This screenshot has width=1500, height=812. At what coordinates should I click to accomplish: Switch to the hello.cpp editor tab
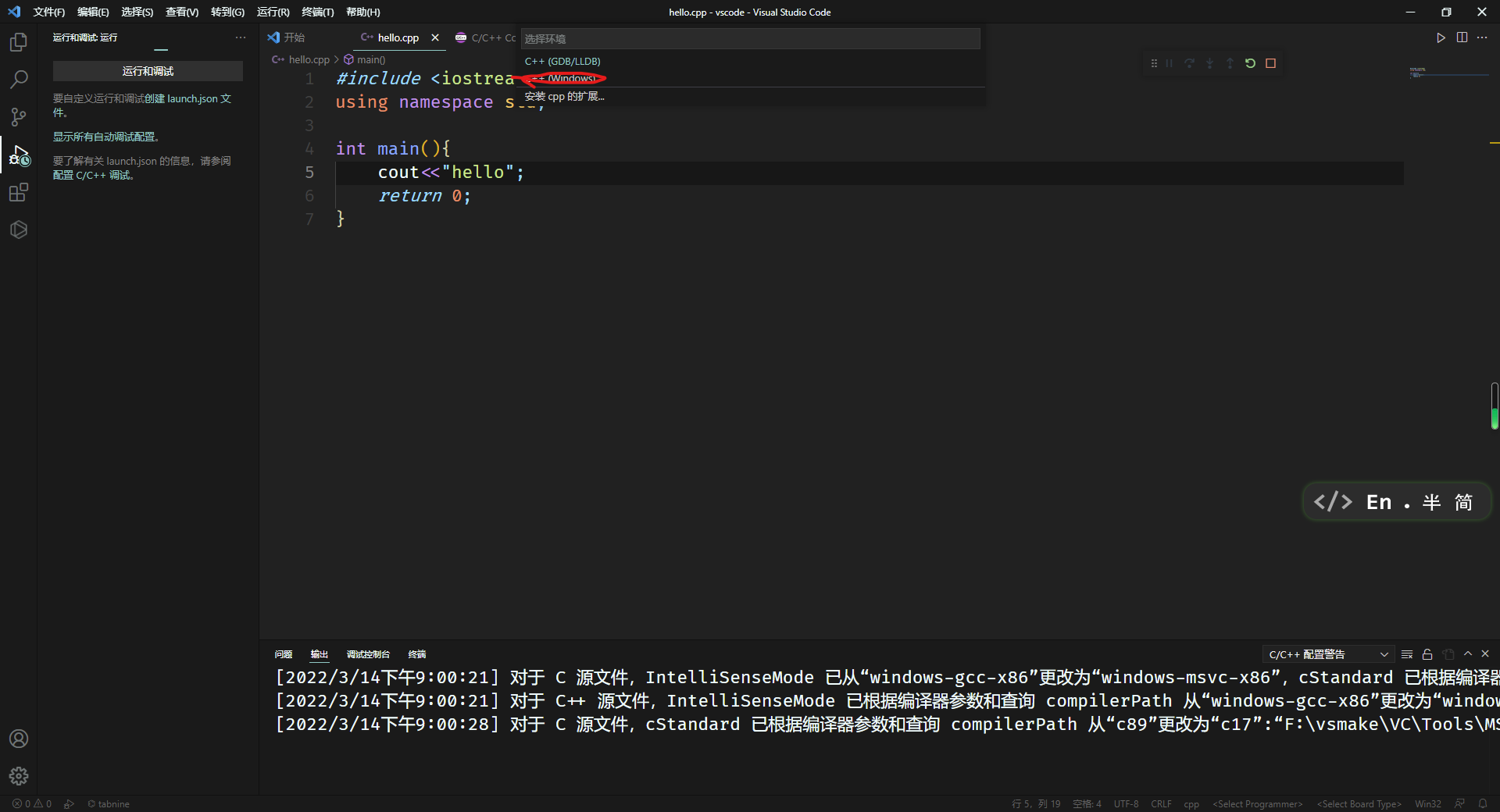(x=398, y=37)
